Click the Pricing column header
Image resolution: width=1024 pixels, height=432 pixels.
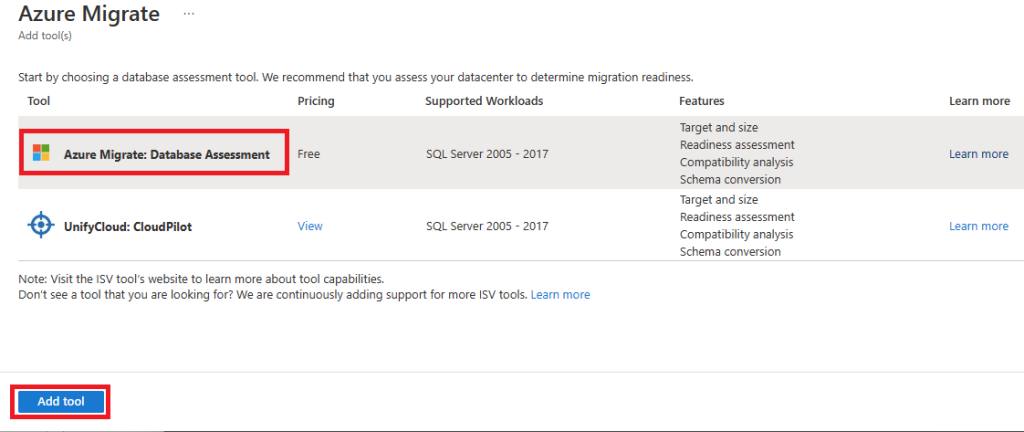click(316, 101)
